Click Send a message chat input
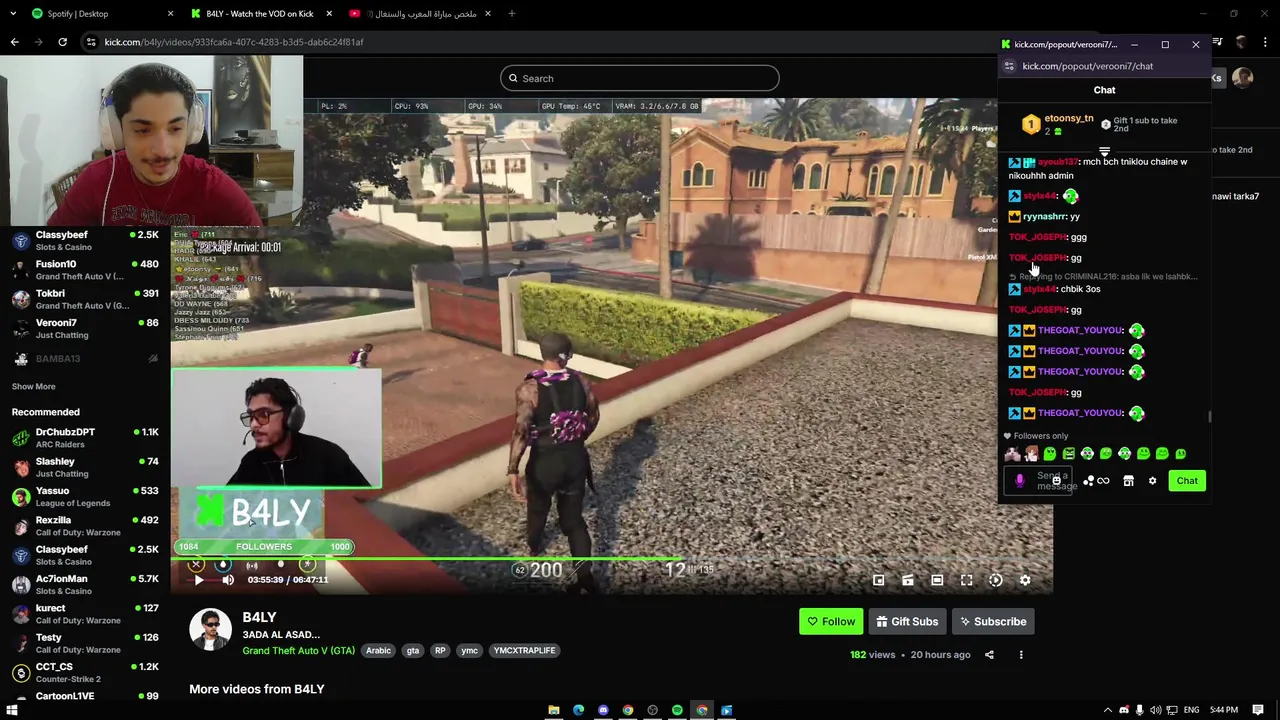The image size is (1280, 720). (1040, 481)
